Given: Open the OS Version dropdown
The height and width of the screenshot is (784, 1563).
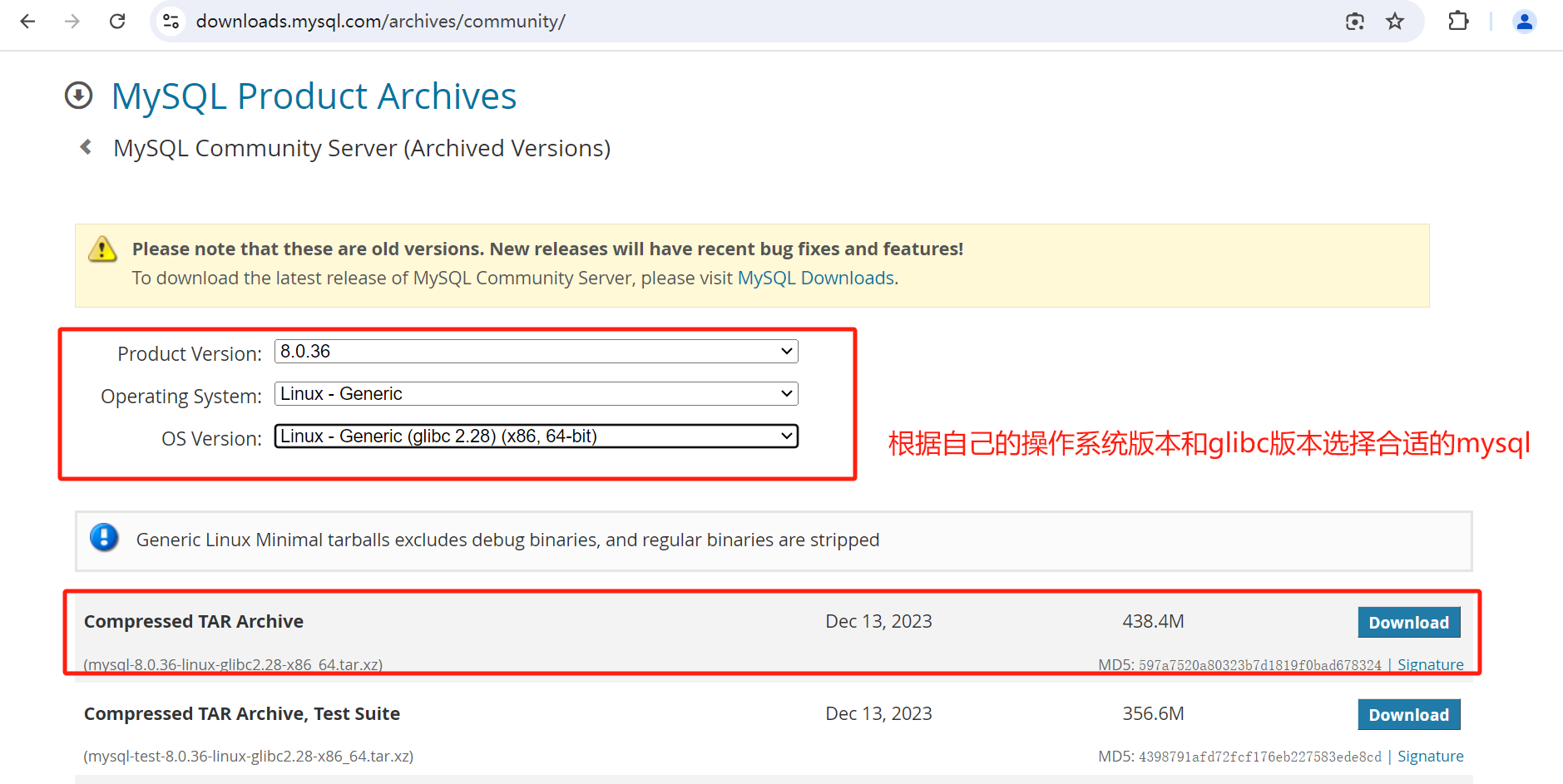Looking at the screenshot, I should pyautogui.click(x=537, y=436).
